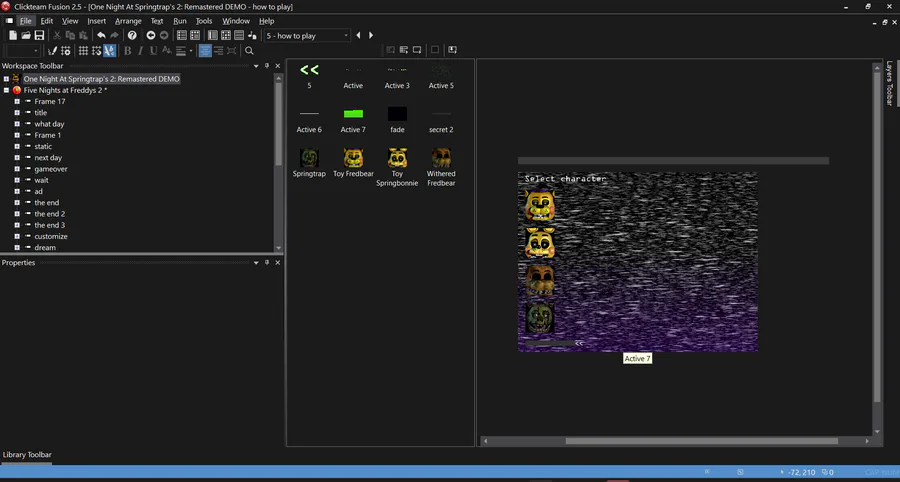
Task: Pin the Workspace Toolbar panel
Action: tap(267, 66)
